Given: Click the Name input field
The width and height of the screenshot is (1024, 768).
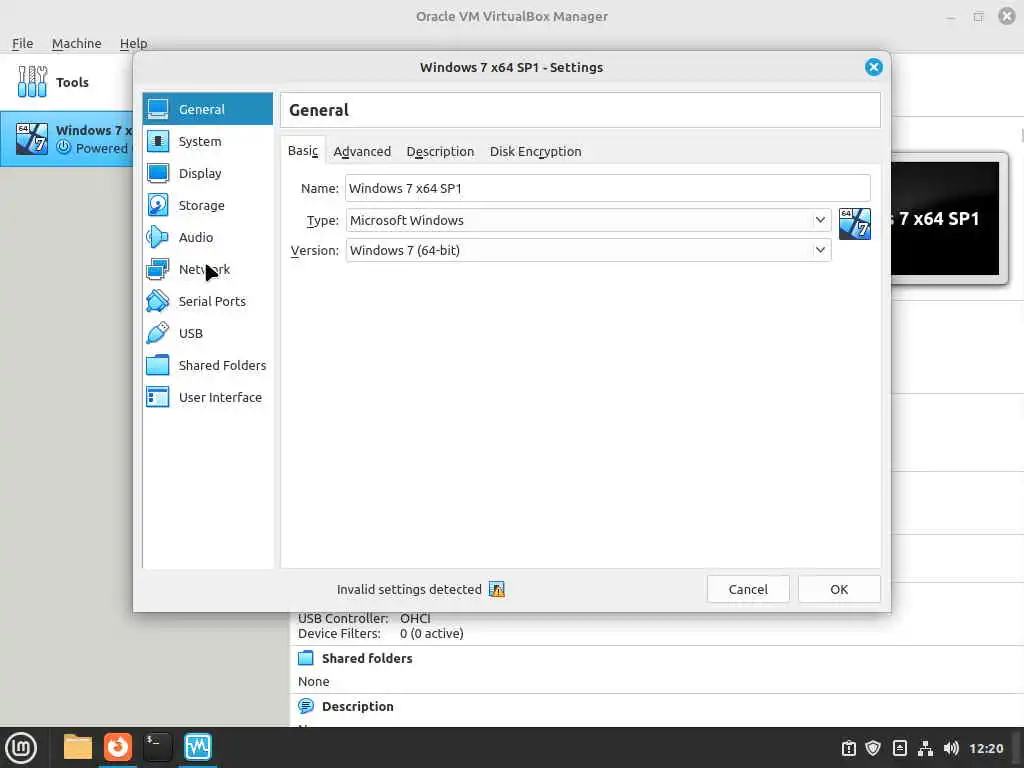Looking at the screenshot, I should 607,188.
